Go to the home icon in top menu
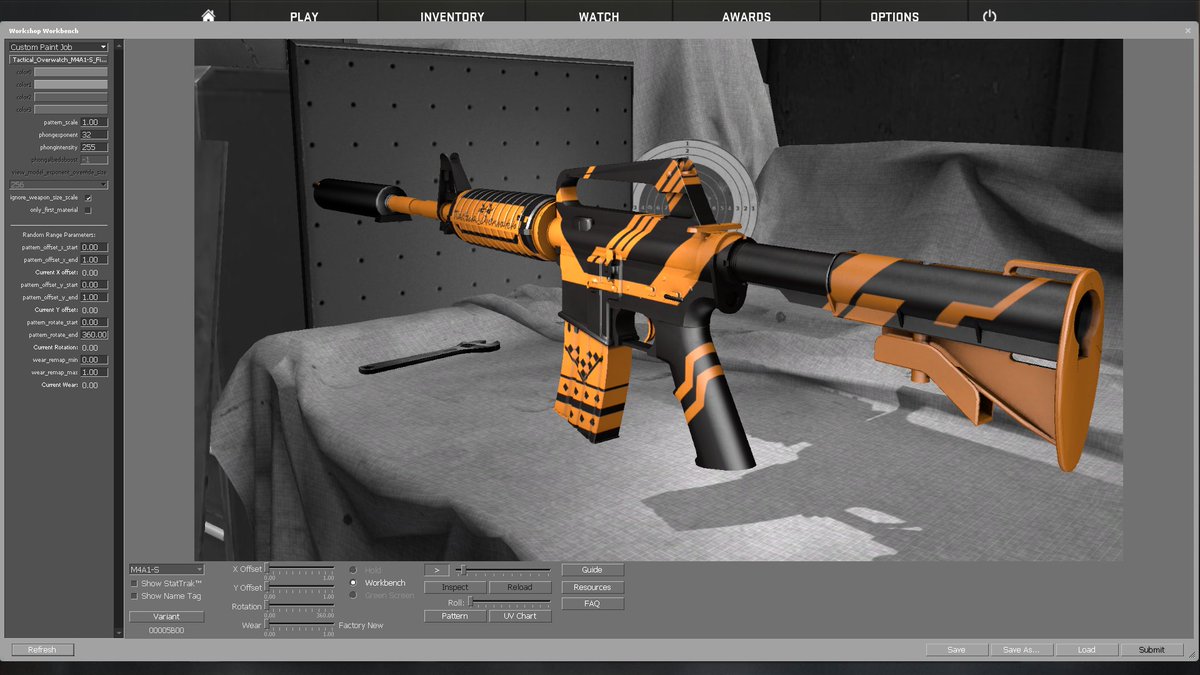Viewport: 1200px width, 675px height. click(208, 16)
